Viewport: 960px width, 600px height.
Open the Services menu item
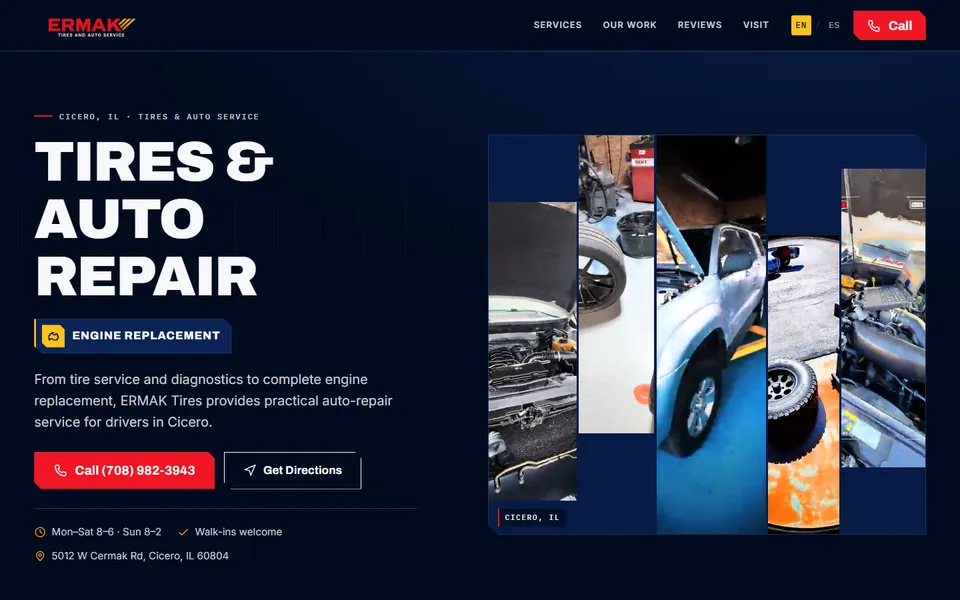557,25
